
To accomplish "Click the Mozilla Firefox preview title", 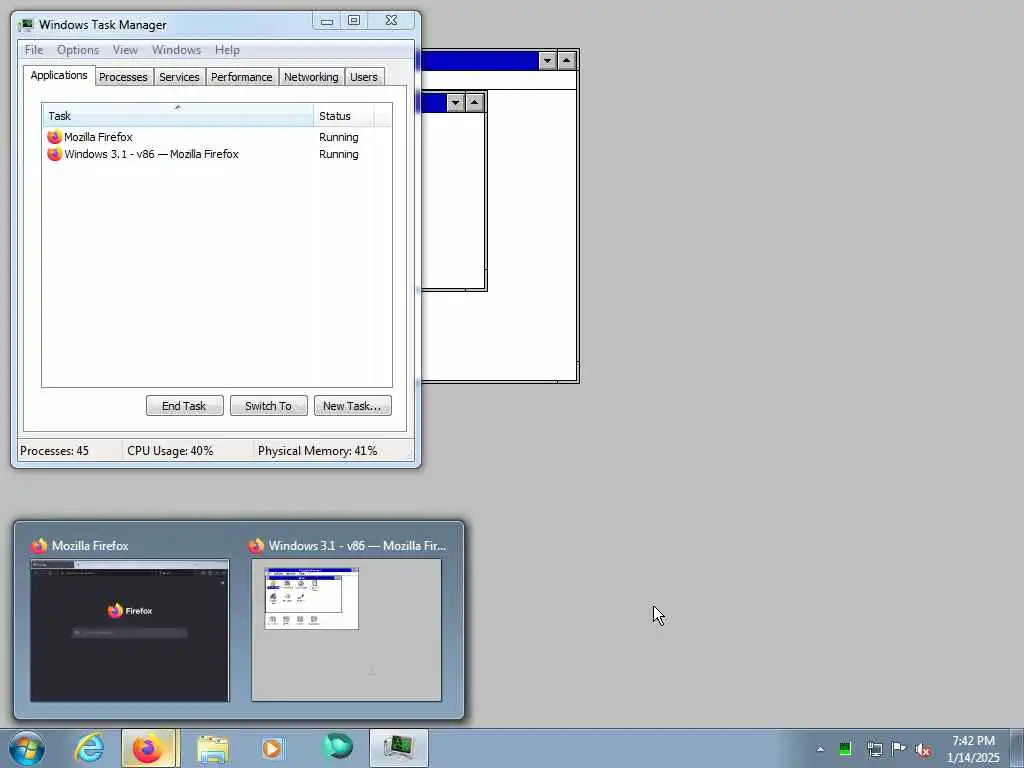I will point(90,545).
